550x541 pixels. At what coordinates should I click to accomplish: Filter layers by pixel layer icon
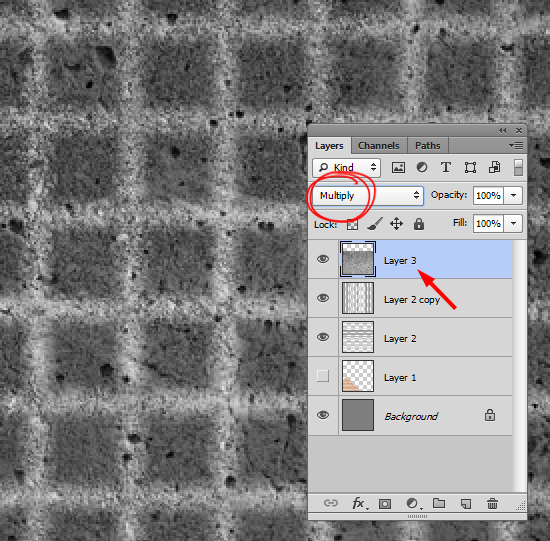click(x=398, y=167)
